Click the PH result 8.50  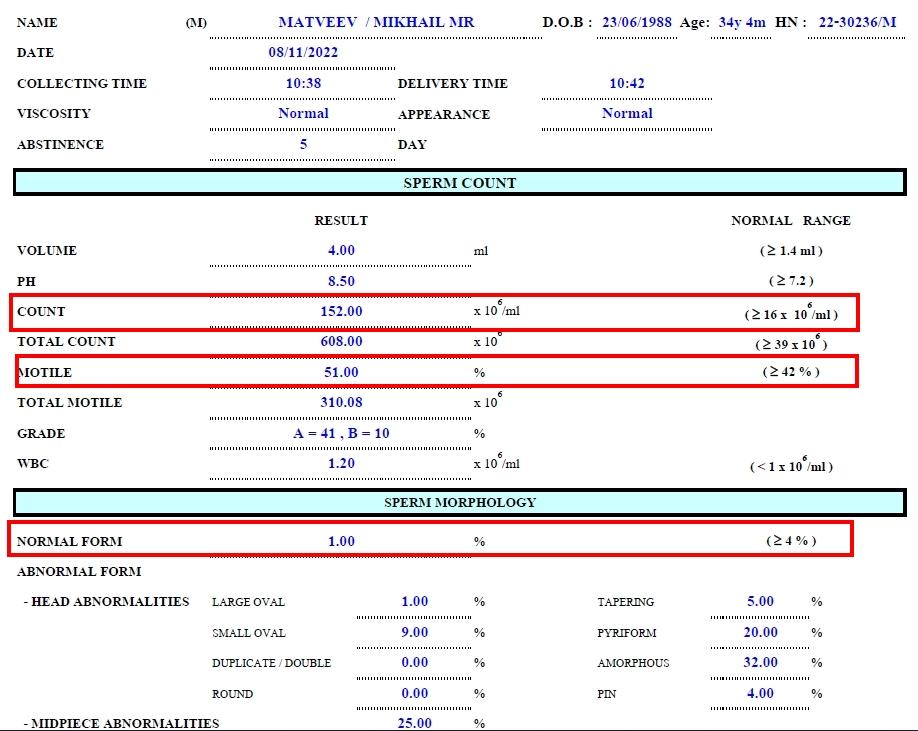pyautogui.click(x=341, y=281)
